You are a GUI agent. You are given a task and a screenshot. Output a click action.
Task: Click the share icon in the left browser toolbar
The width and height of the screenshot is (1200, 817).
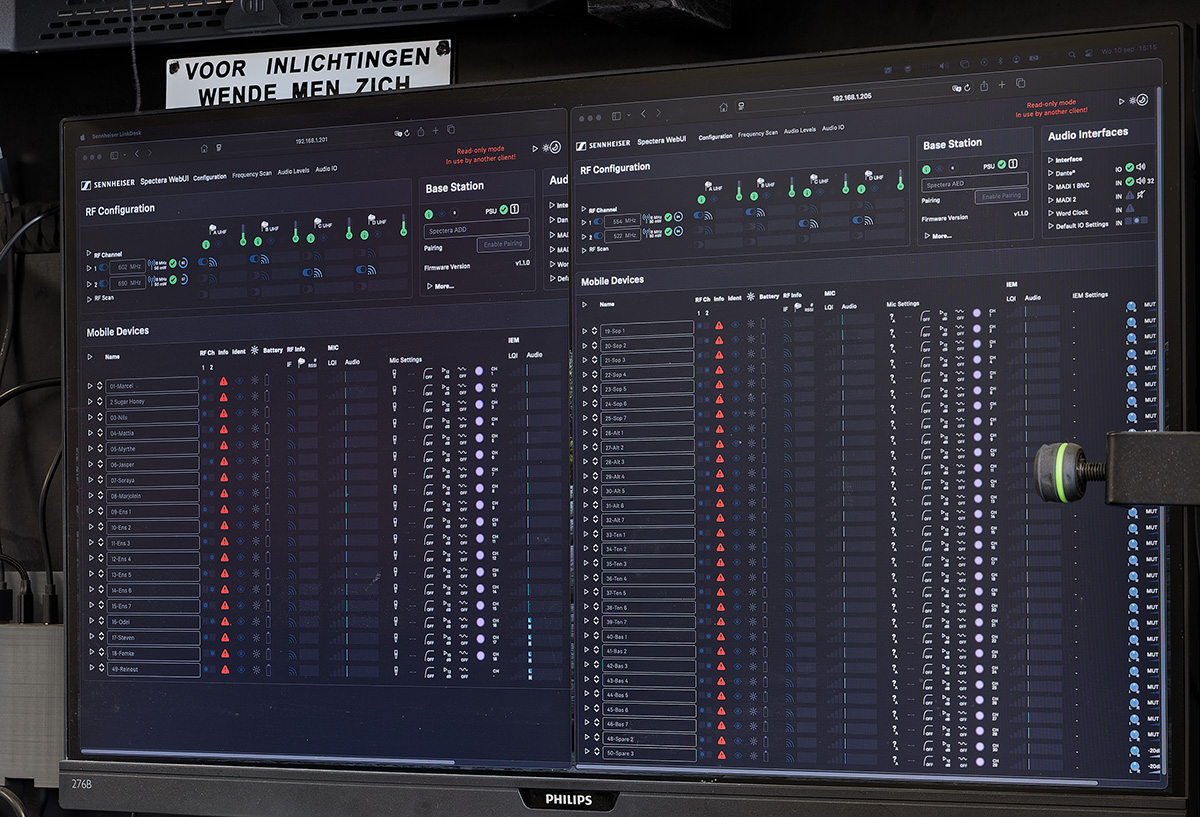[x=420, y=130]
